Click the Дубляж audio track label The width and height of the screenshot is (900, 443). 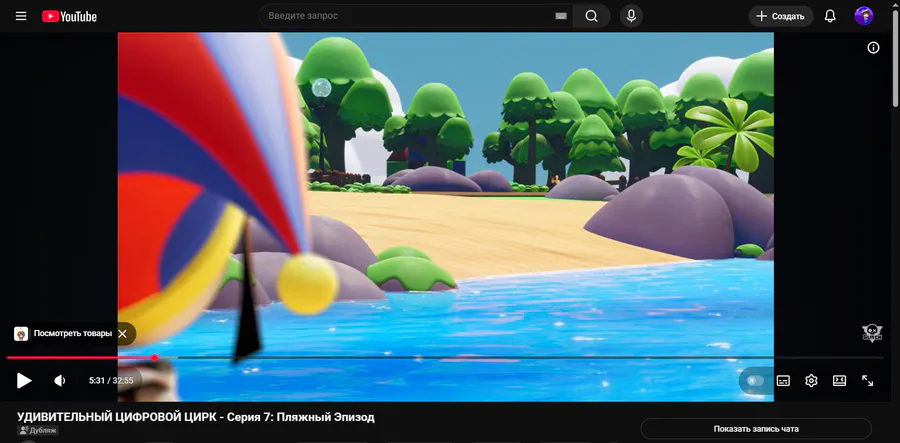tap(38, 430)
